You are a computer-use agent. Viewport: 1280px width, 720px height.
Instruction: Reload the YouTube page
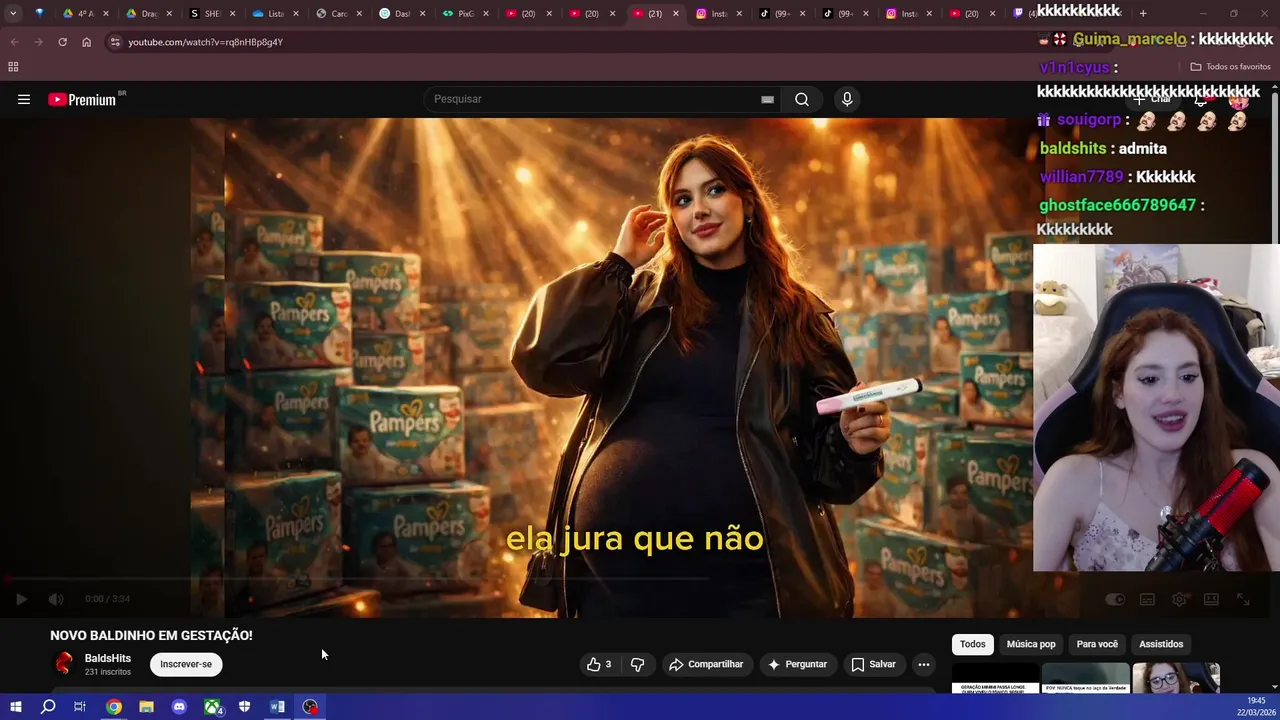(x=62, y=42)
